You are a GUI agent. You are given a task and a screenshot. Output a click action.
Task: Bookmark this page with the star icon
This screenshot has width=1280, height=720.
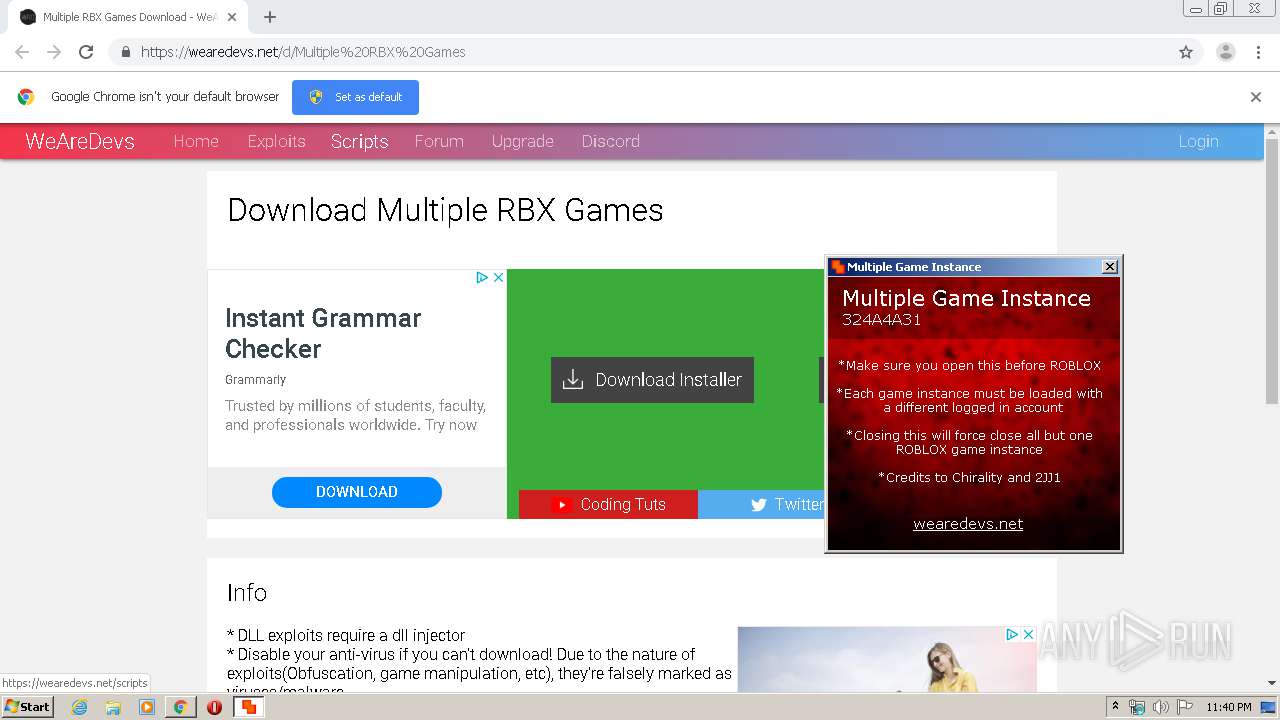click(1186, 52)
